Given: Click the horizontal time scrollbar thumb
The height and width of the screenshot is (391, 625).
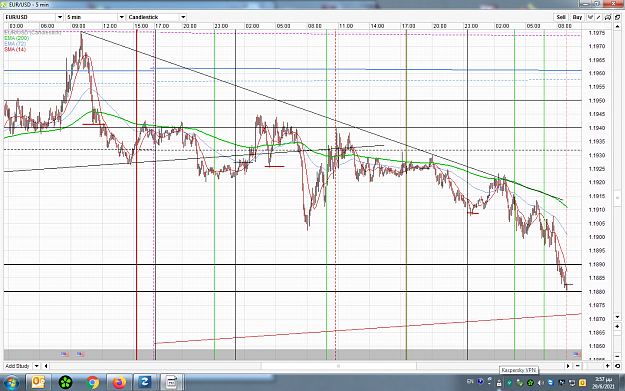Looking at the screenshot, I should (x=339, y=366).
